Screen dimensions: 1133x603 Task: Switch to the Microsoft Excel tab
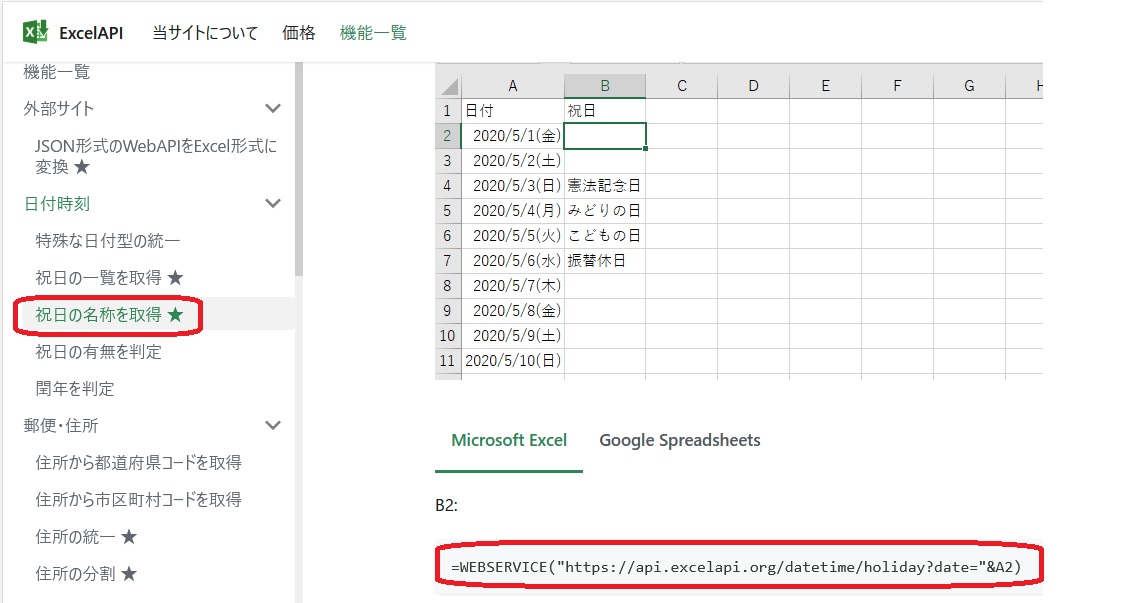pos(509,441)
